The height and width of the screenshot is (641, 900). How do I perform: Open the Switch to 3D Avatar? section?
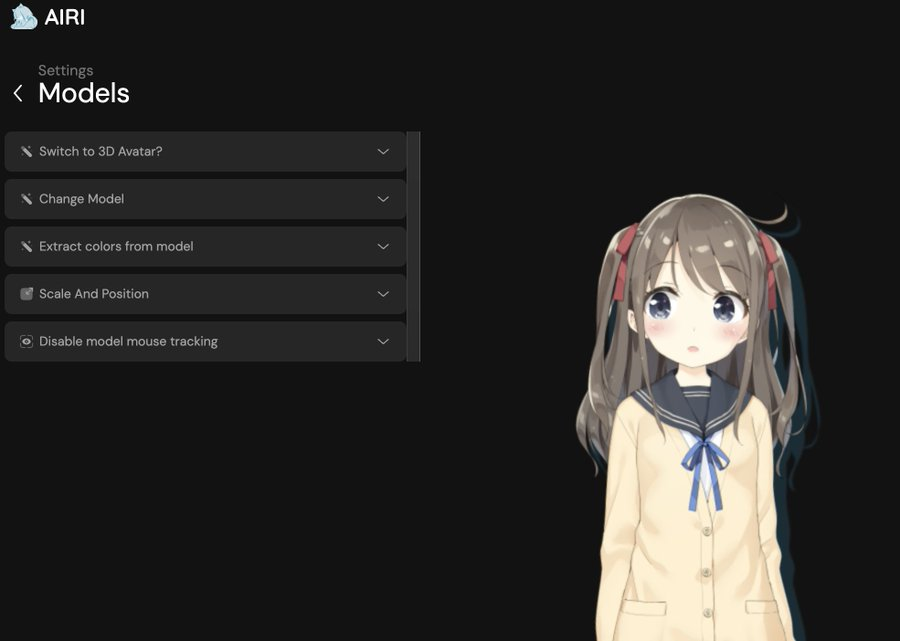pos(205,151)
